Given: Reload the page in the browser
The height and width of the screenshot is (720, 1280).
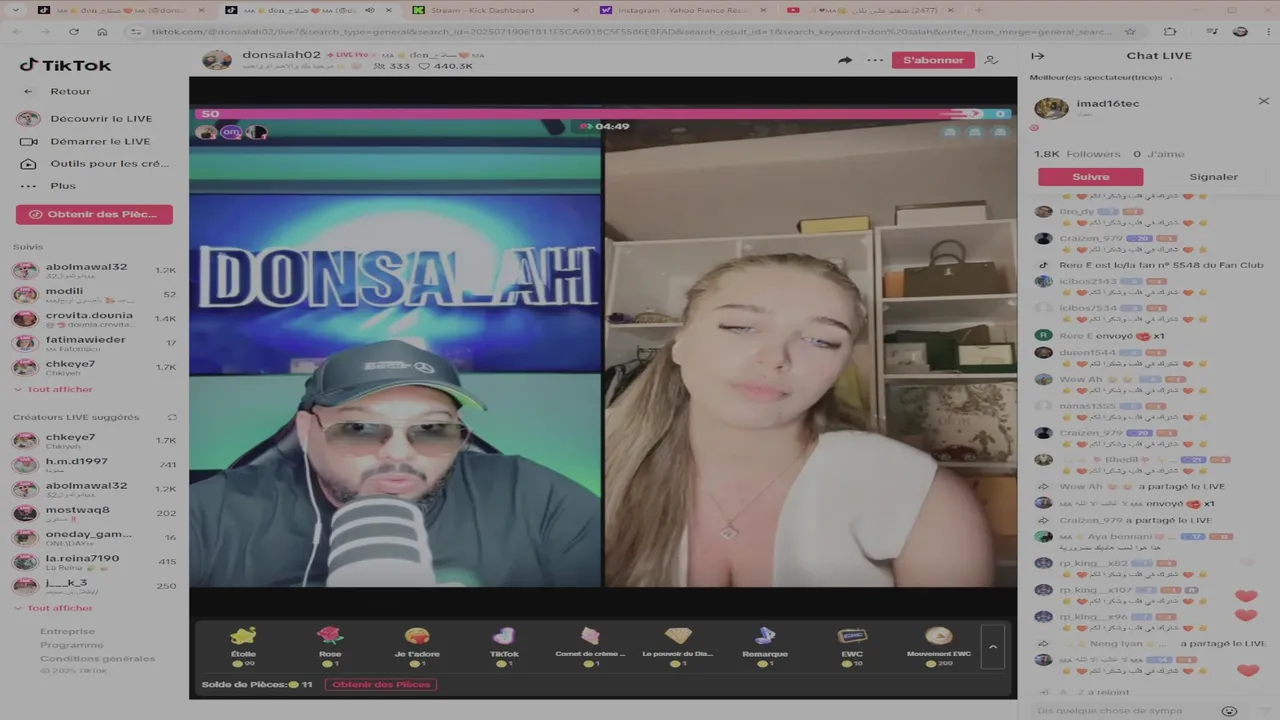Looking at the screenshot, I should click(x=76, y=32).
